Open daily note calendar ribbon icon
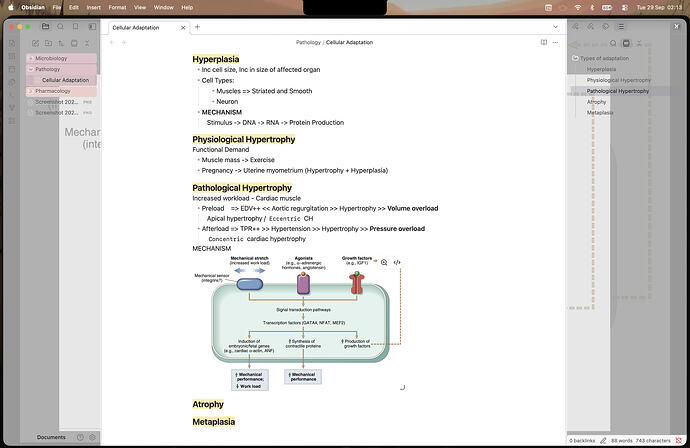The image size is (690, 448). [x=12, y=69]
